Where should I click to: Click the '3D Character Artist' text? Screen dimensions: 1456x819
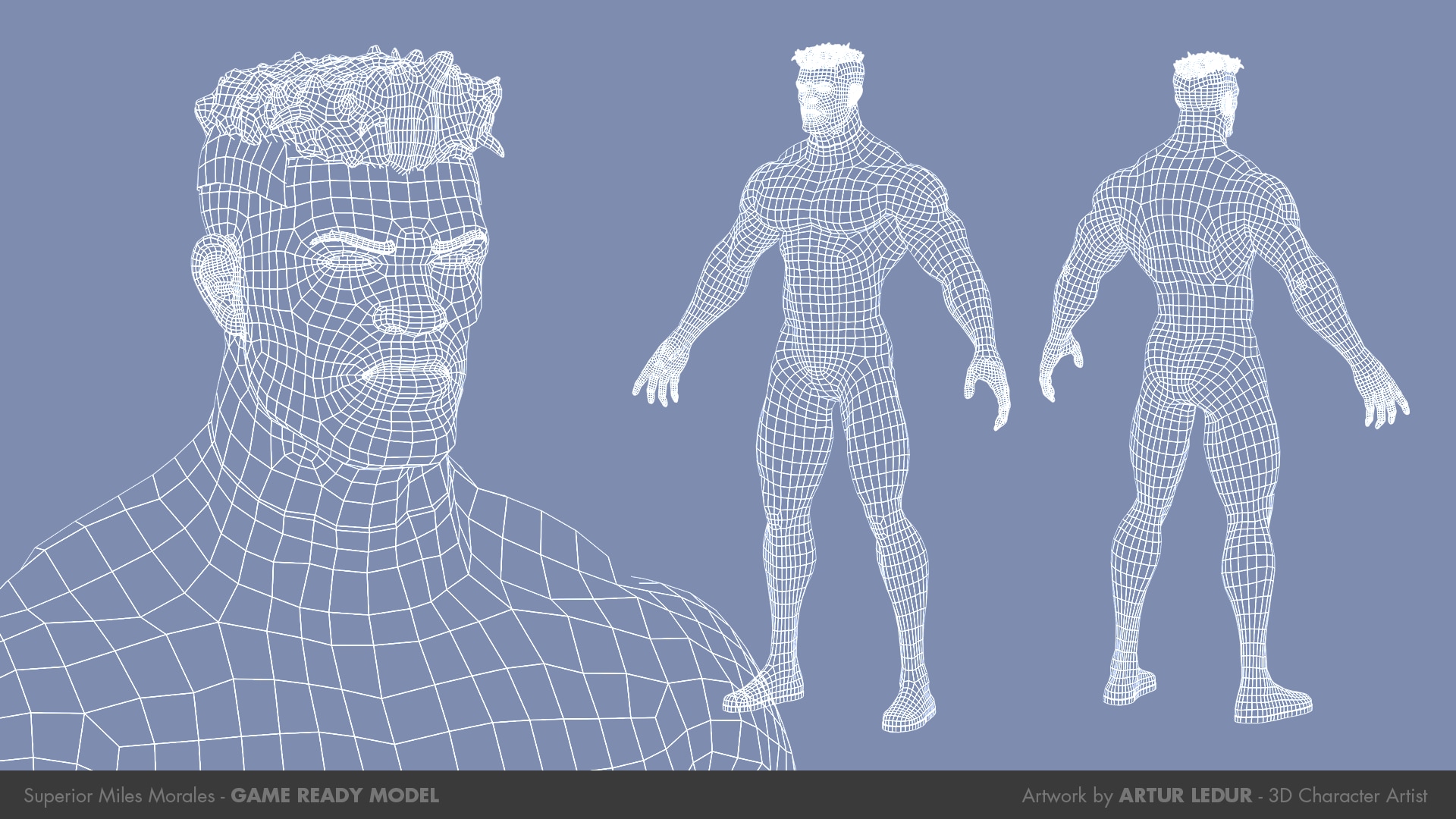click(1348, 795)
